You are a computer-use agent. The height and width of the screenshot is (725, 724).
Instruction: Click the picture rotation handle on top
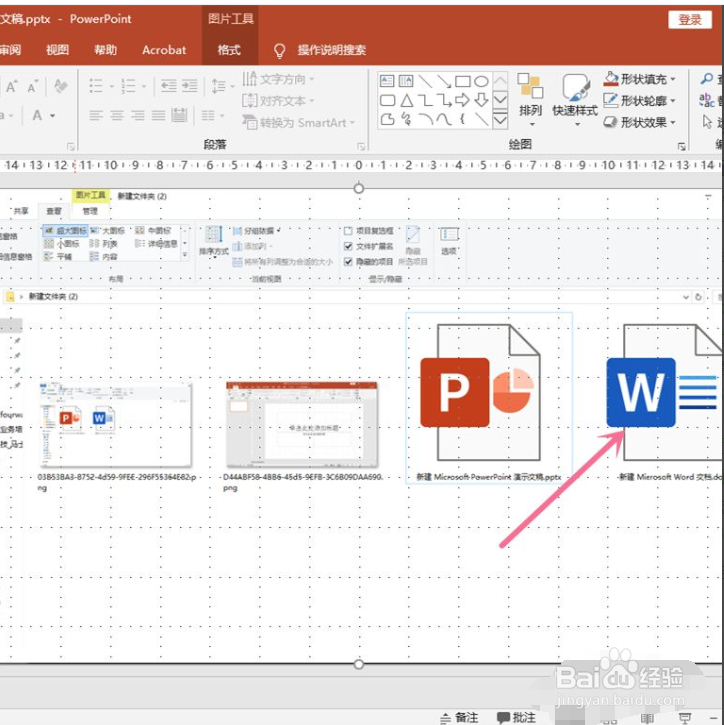click(358, 189)
